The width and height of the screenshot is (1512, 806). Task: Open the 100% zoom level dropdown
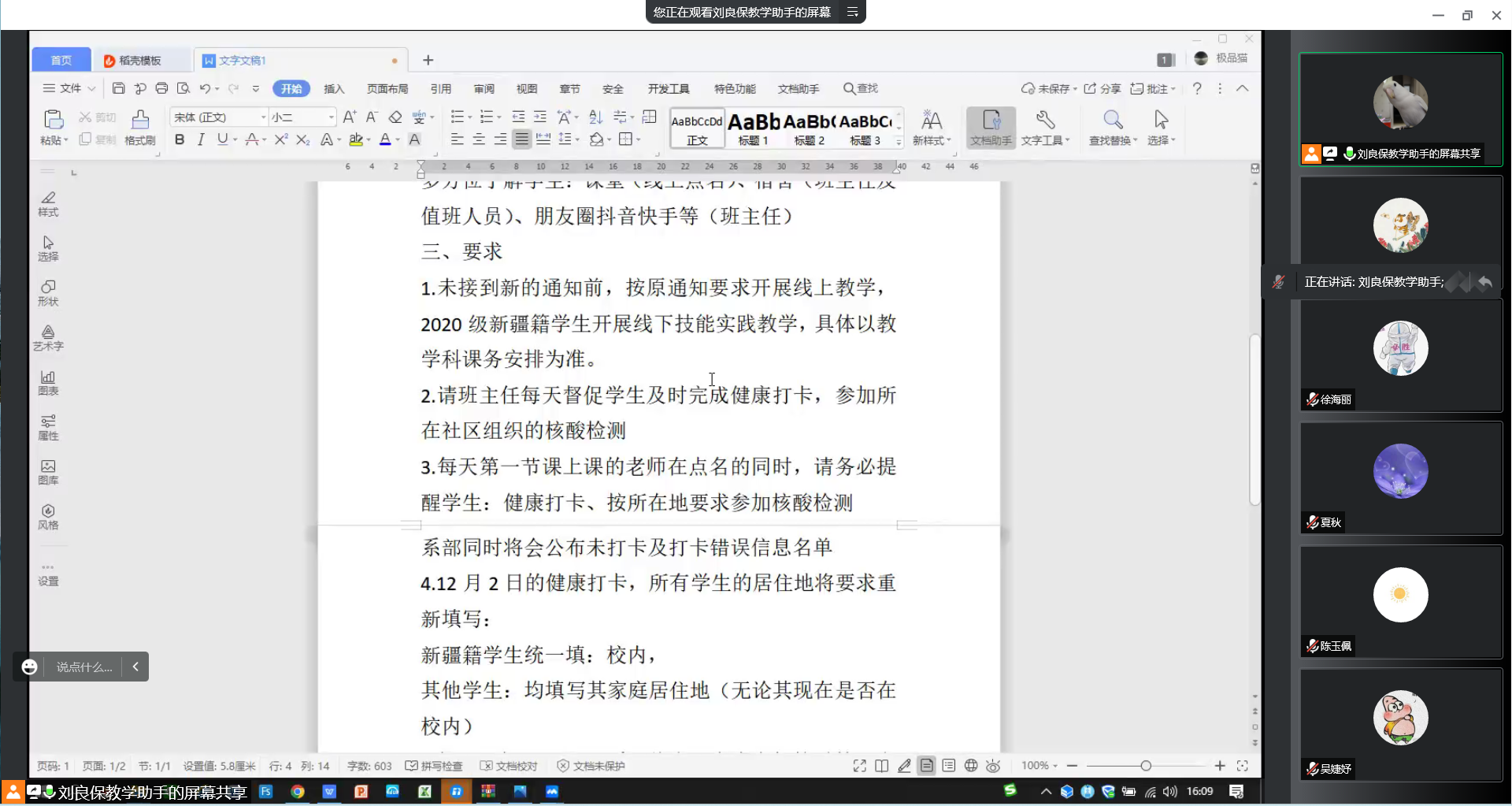(1039, 766)
